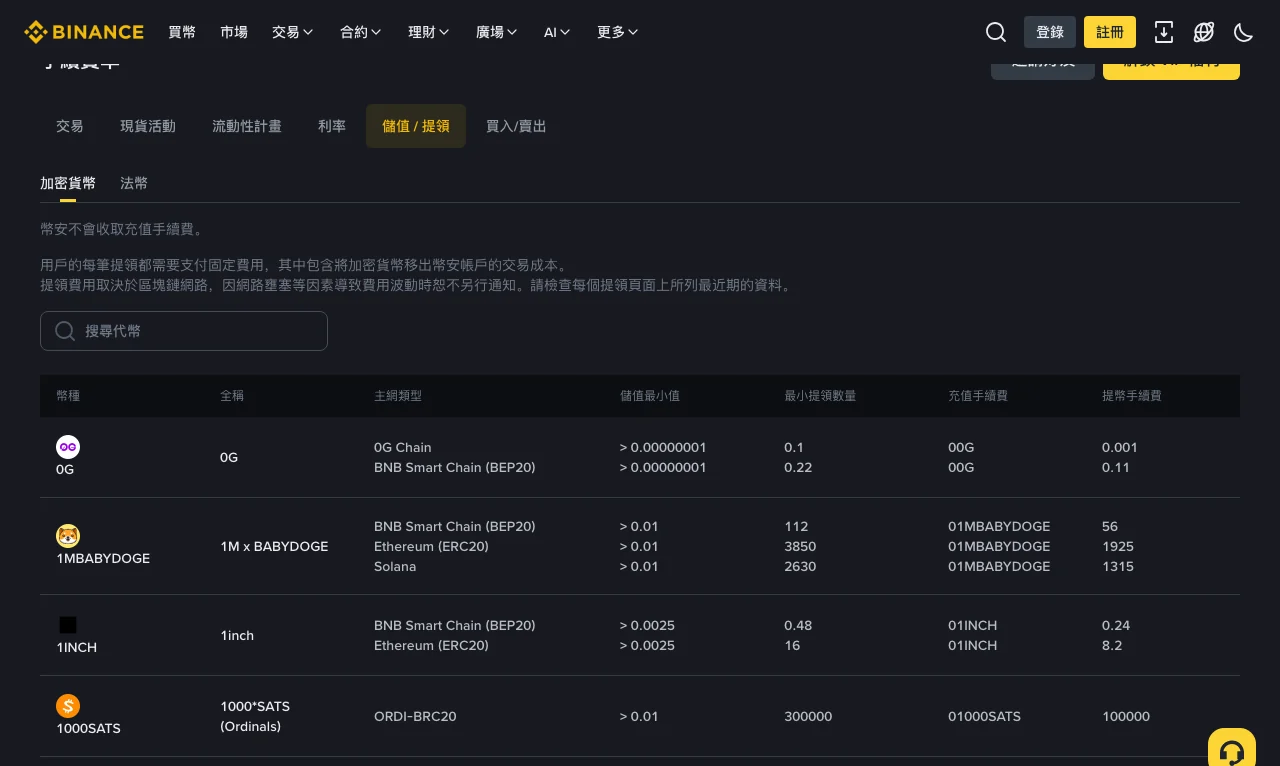Viewport: 1280px width, 766px height.
Task: Expand the 理財 dropdown menu
Action: point(429,32)
